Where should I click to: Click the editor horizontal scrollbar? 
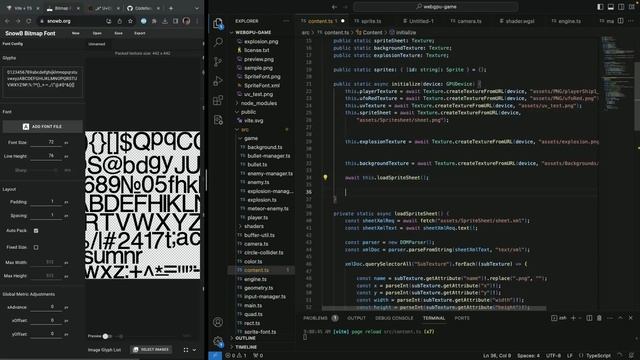point(434,308)
